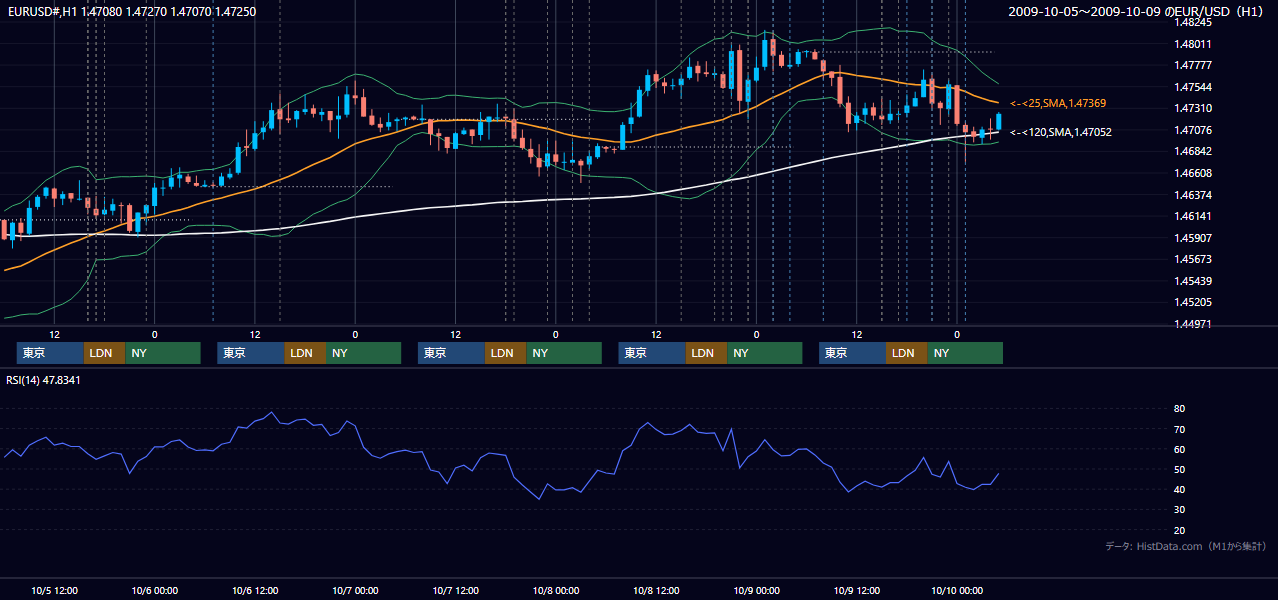Select the 1.45439 price level label
This screenshot has height=600, width=1278.
pyautogui.click(x=1193, y=281)
